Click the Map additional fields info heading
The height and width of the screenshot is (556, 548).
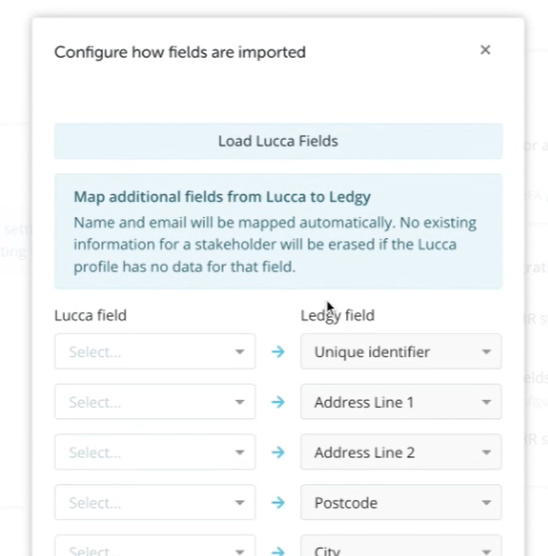(222, 197)
